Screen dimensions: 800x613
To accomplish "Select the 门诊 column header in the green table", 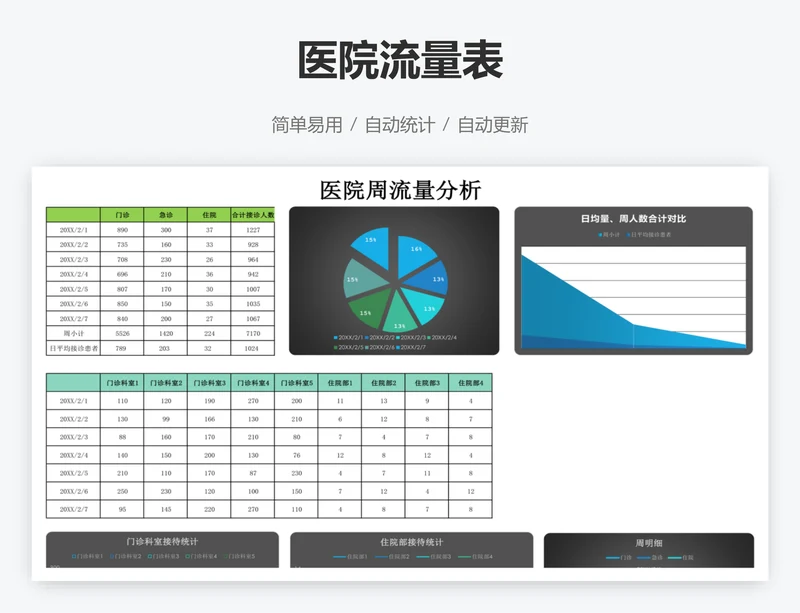I will 122,215.
